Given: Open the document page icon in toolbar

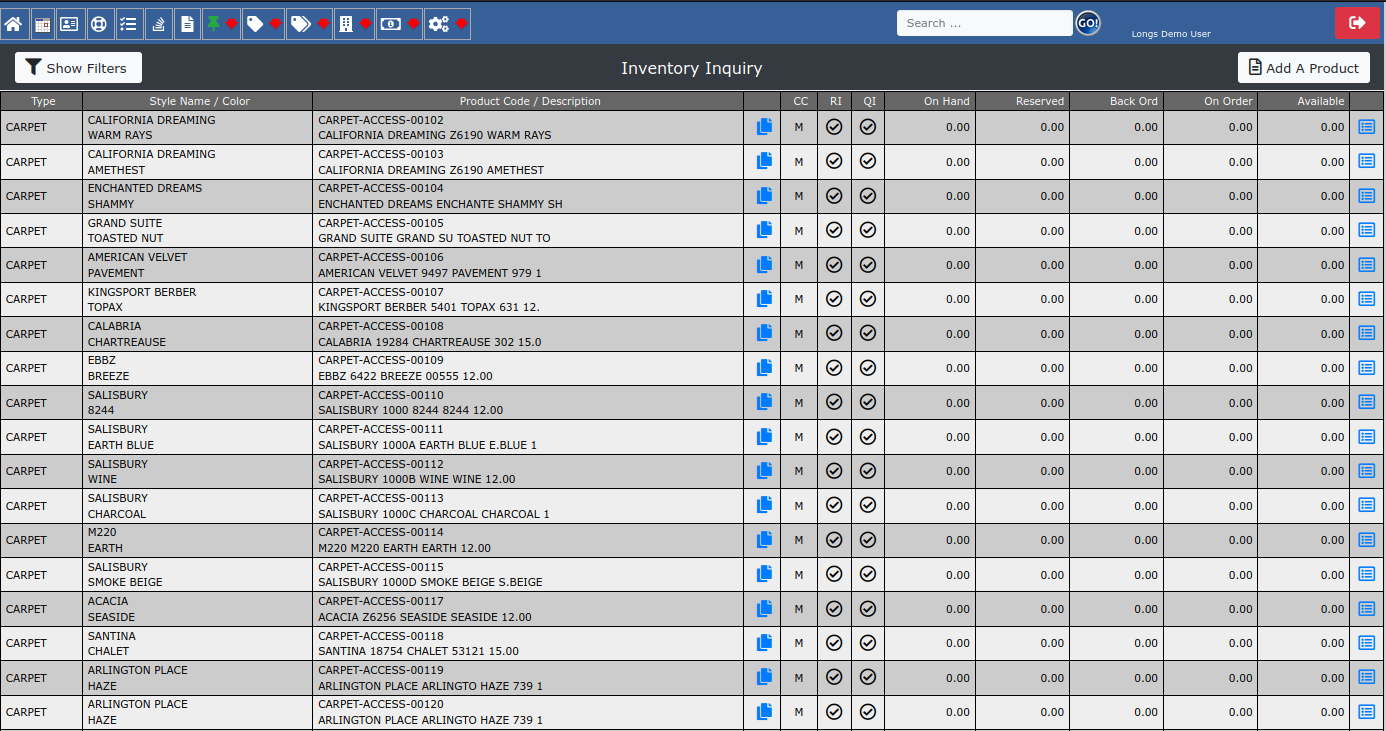Looking at the screenshot, I should [x=187, y=24].
